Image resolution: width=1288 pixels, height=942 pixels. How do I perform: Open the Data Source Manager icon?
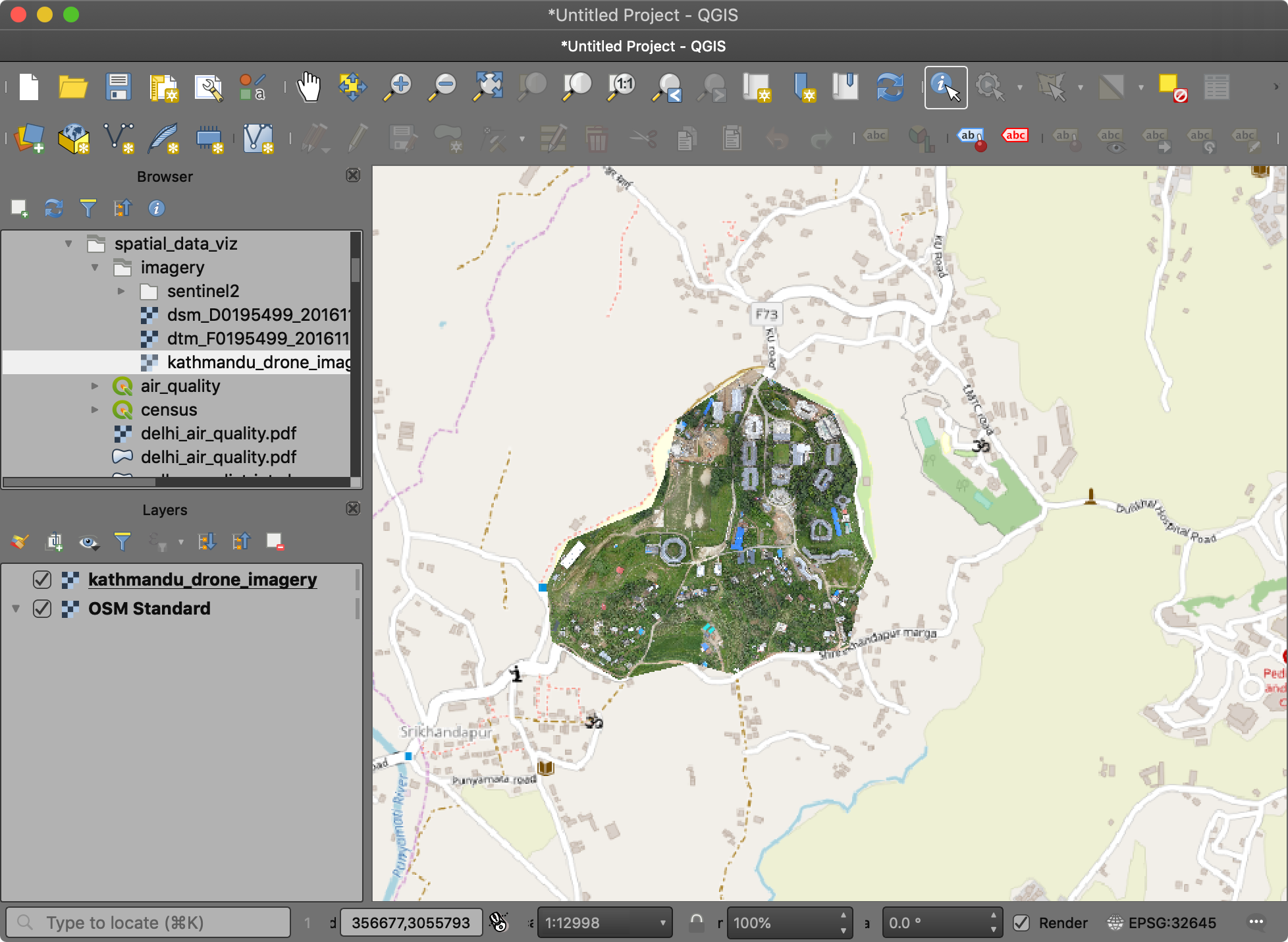coord(29,138)
